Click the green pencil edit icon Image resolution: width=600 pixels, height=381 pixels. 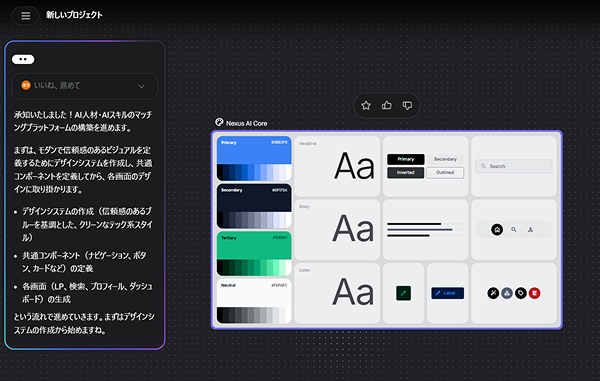tap(403, 293)
